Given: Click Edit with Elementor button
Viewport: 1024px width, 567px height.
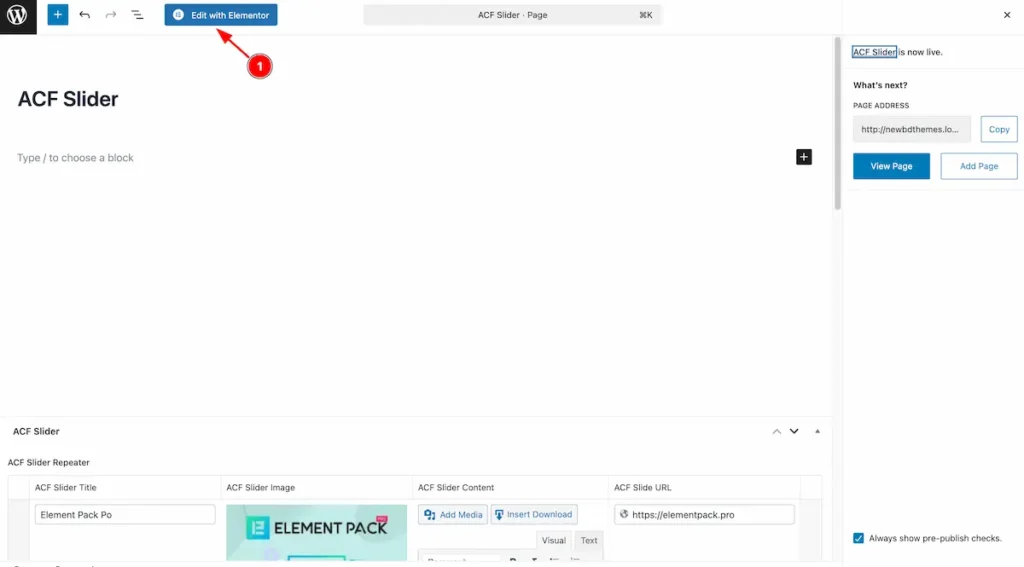Looking at the screenshot, I should (221, 15).
